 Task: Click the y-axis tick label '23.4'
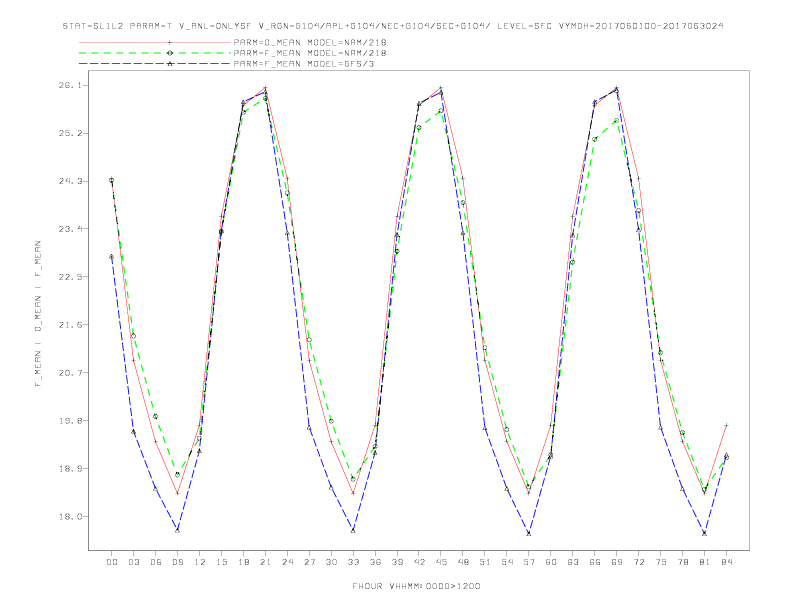click(69, 229)
